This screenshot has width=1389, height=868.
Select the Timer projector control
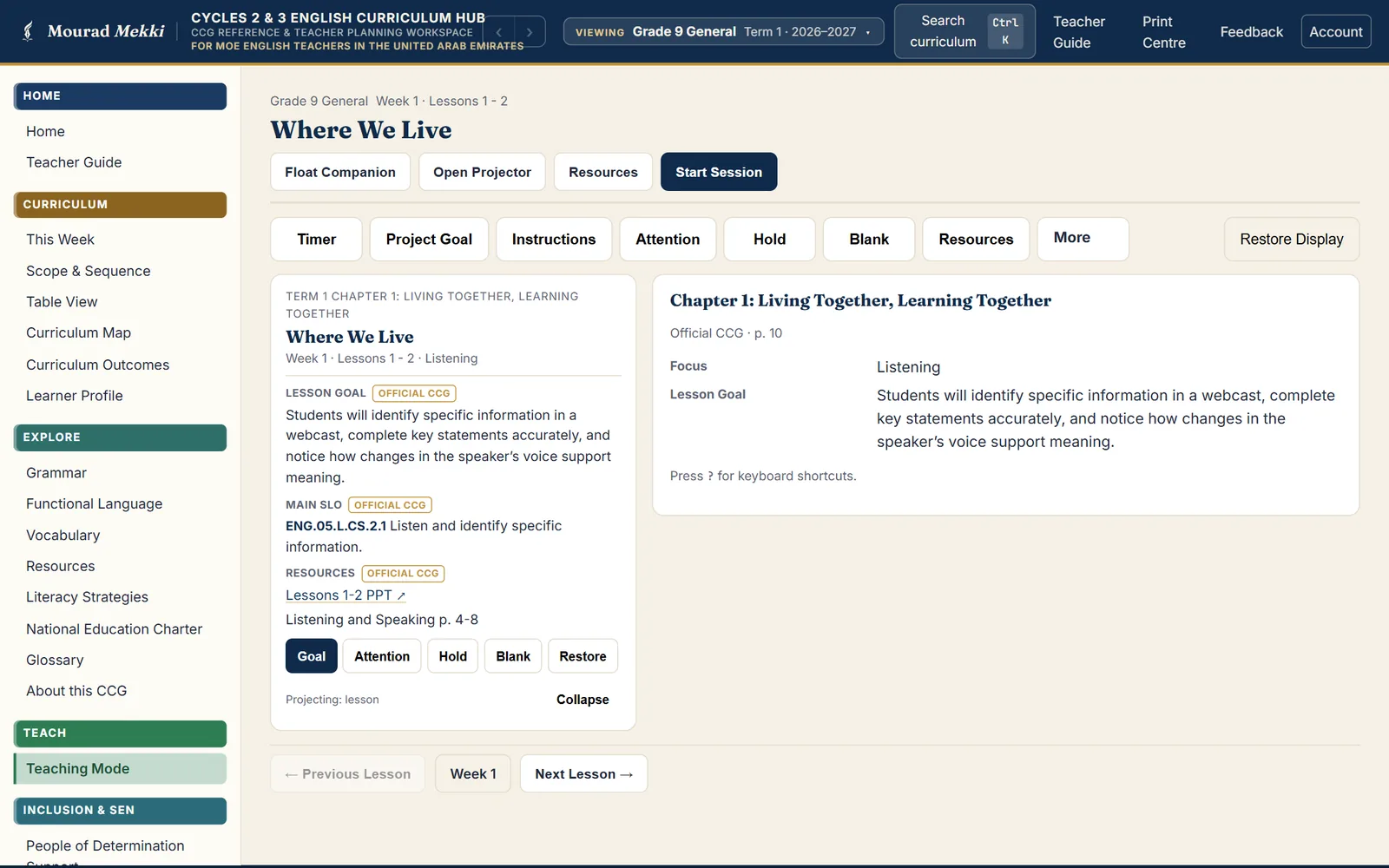pos(316,240)
